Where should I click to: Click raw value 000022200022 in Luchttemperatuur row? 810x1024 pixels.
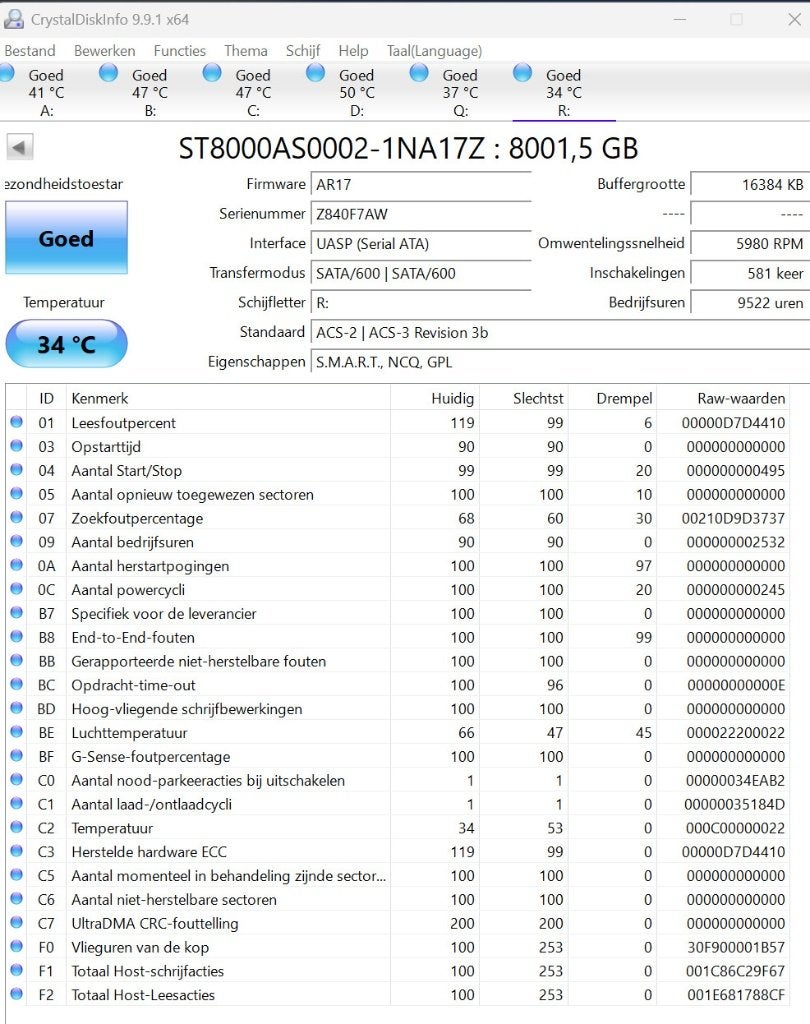[x=736, y=733]
